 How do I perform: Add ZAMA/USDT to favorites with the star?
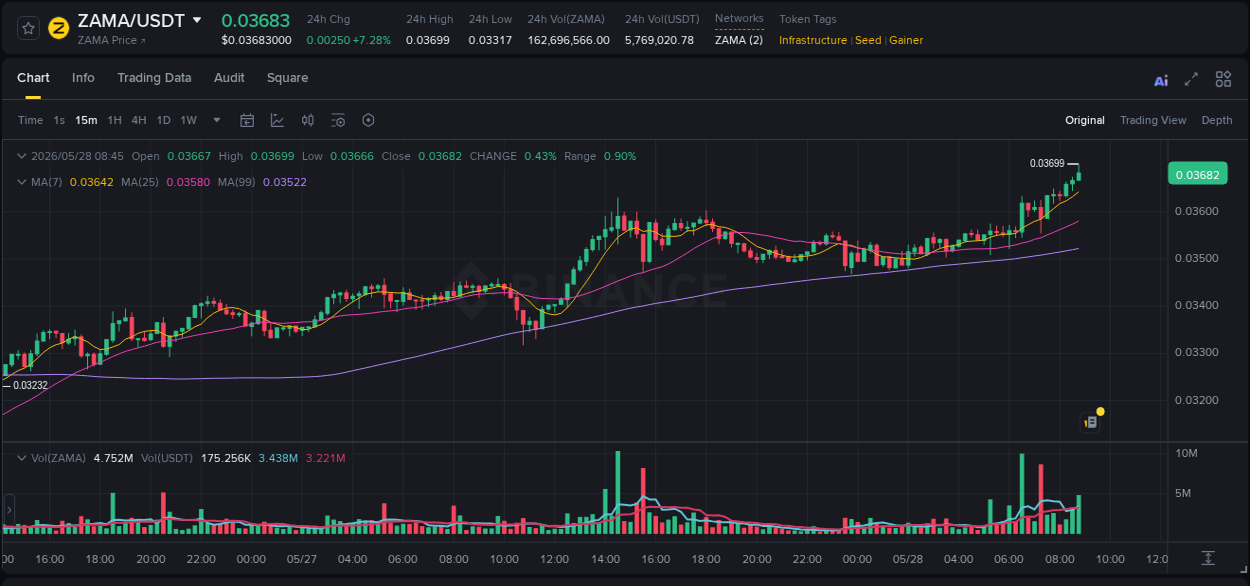click(29, 28)
